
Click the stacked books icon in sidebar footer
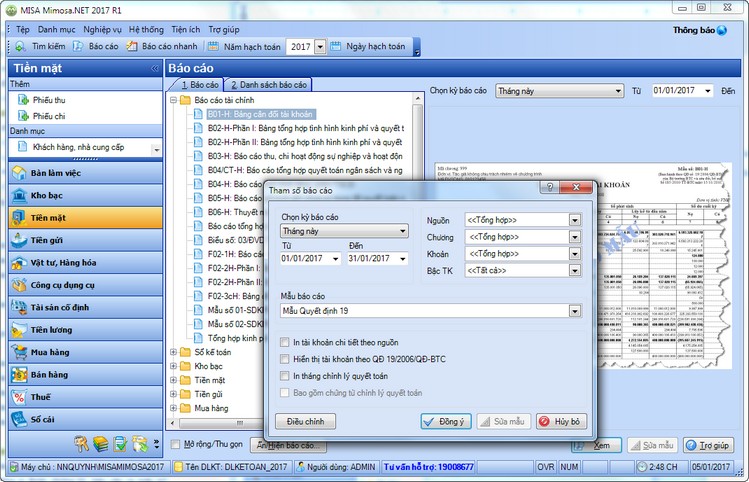click(x=100, y=444)
